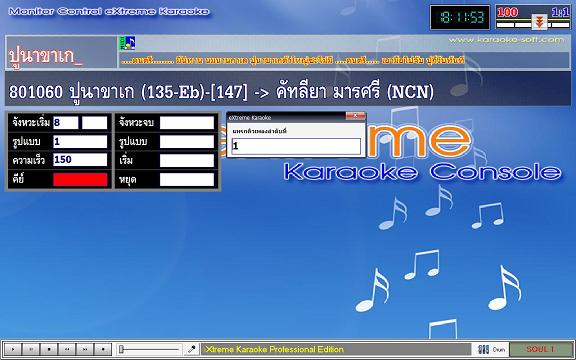The image size is (576, 360).
Task: Close the eXtreme Karaoke dialog
Action: coord(355,116)
